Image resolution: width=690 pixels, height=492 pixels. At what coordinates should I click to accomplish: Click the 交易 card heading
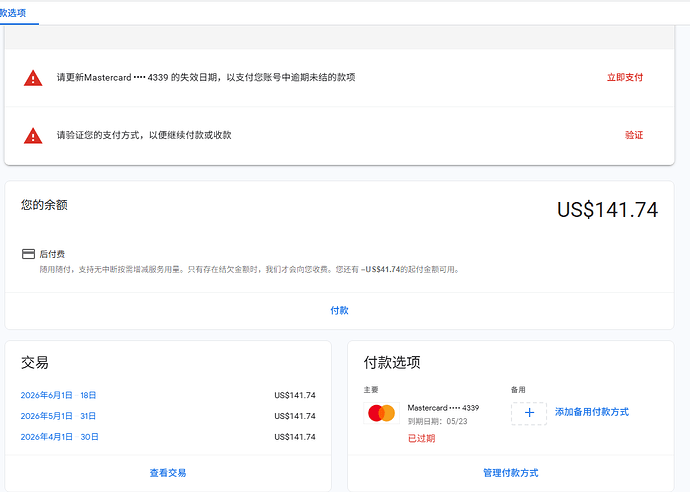(35, 363)
